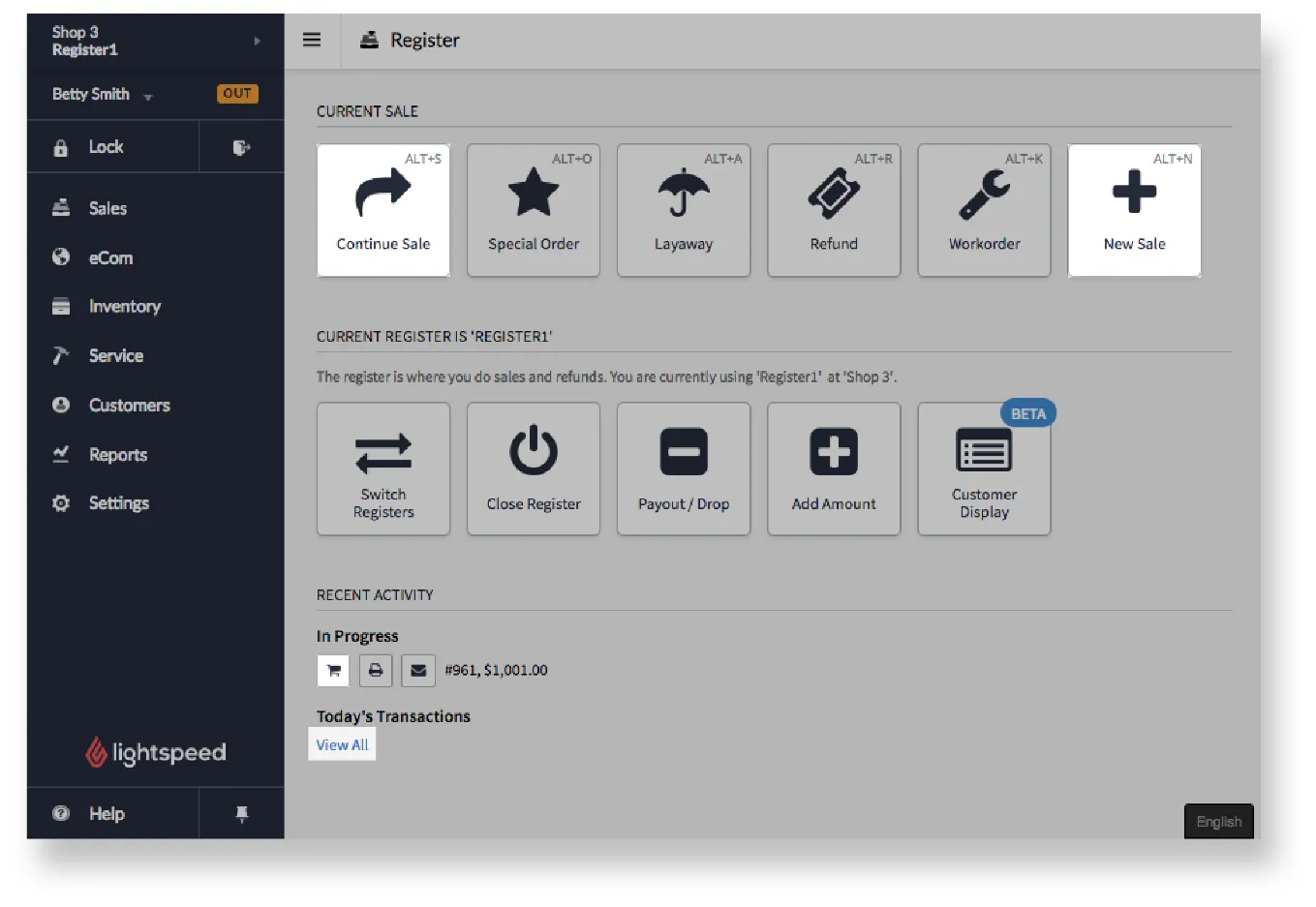Click the View All transactions link

click(342, 744)
